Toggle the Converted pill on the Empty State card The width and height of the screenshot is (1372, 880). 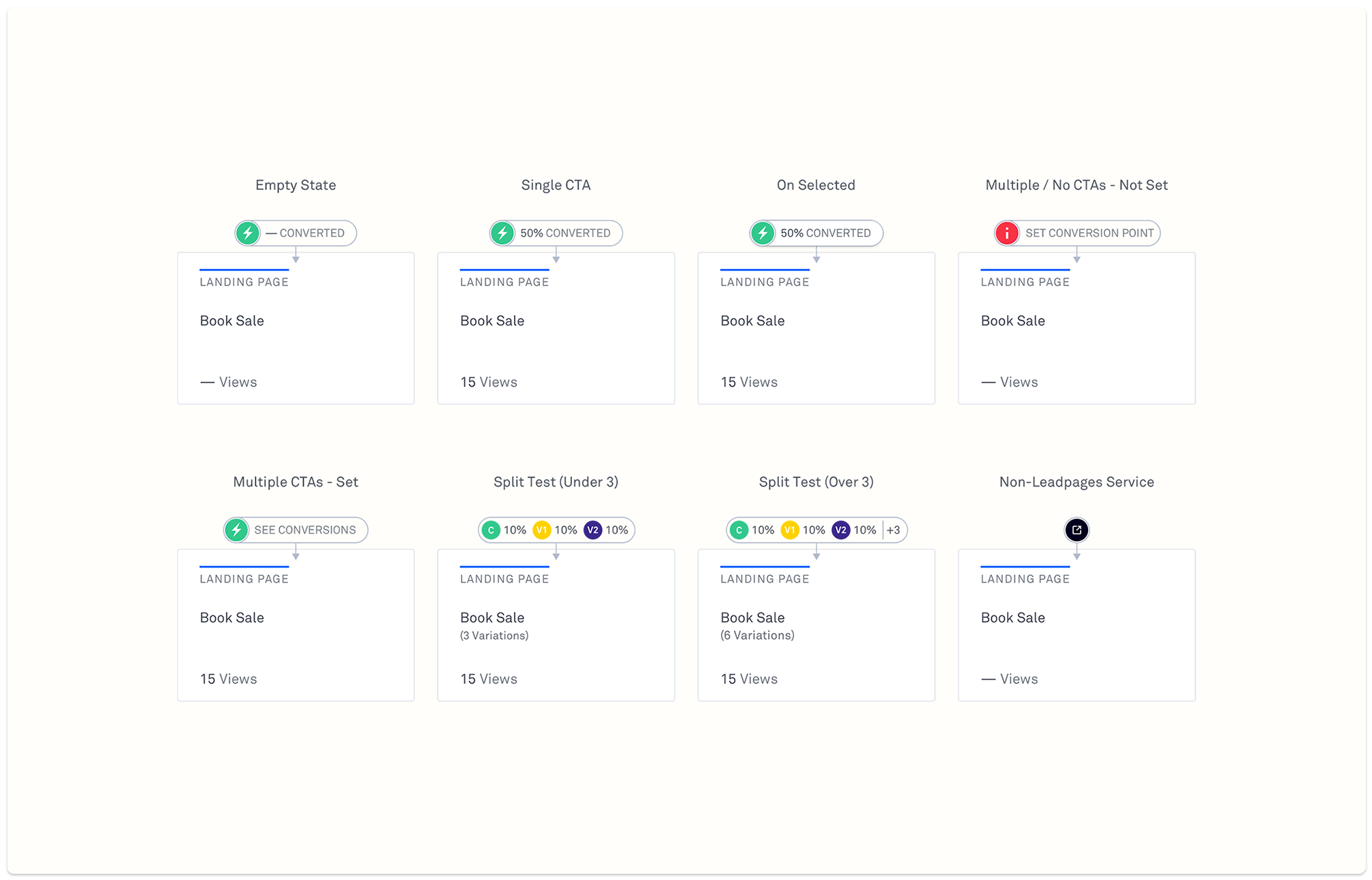(295, 233)
